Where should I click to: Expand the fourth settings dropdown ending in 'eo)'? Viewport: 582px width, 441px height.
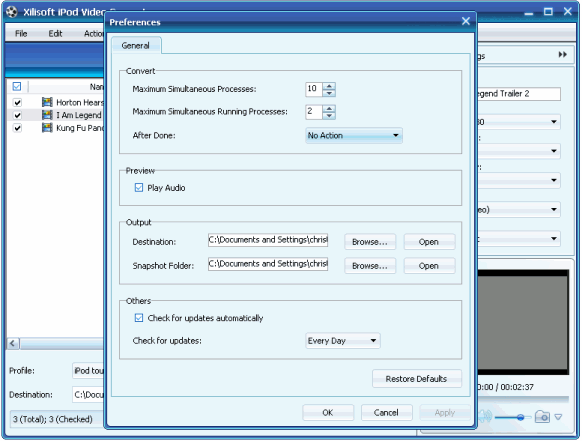tap(554, 209)
